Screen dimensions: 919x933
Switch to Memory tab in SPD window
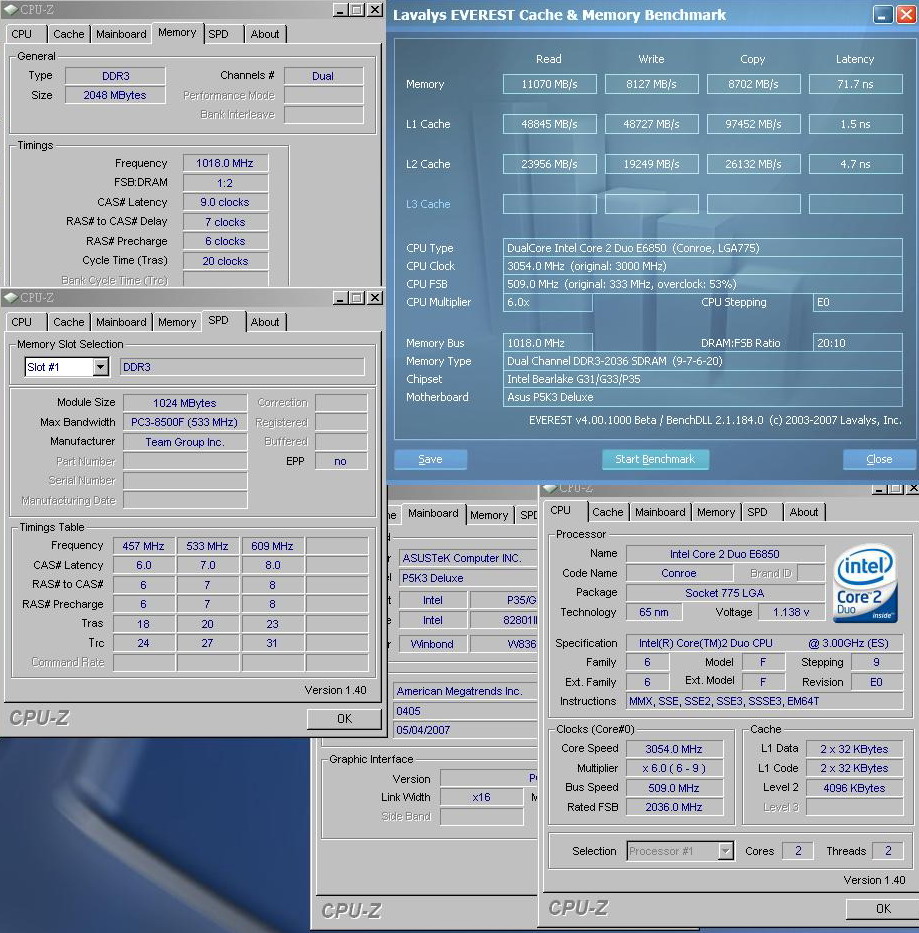(x=177, y=322)
